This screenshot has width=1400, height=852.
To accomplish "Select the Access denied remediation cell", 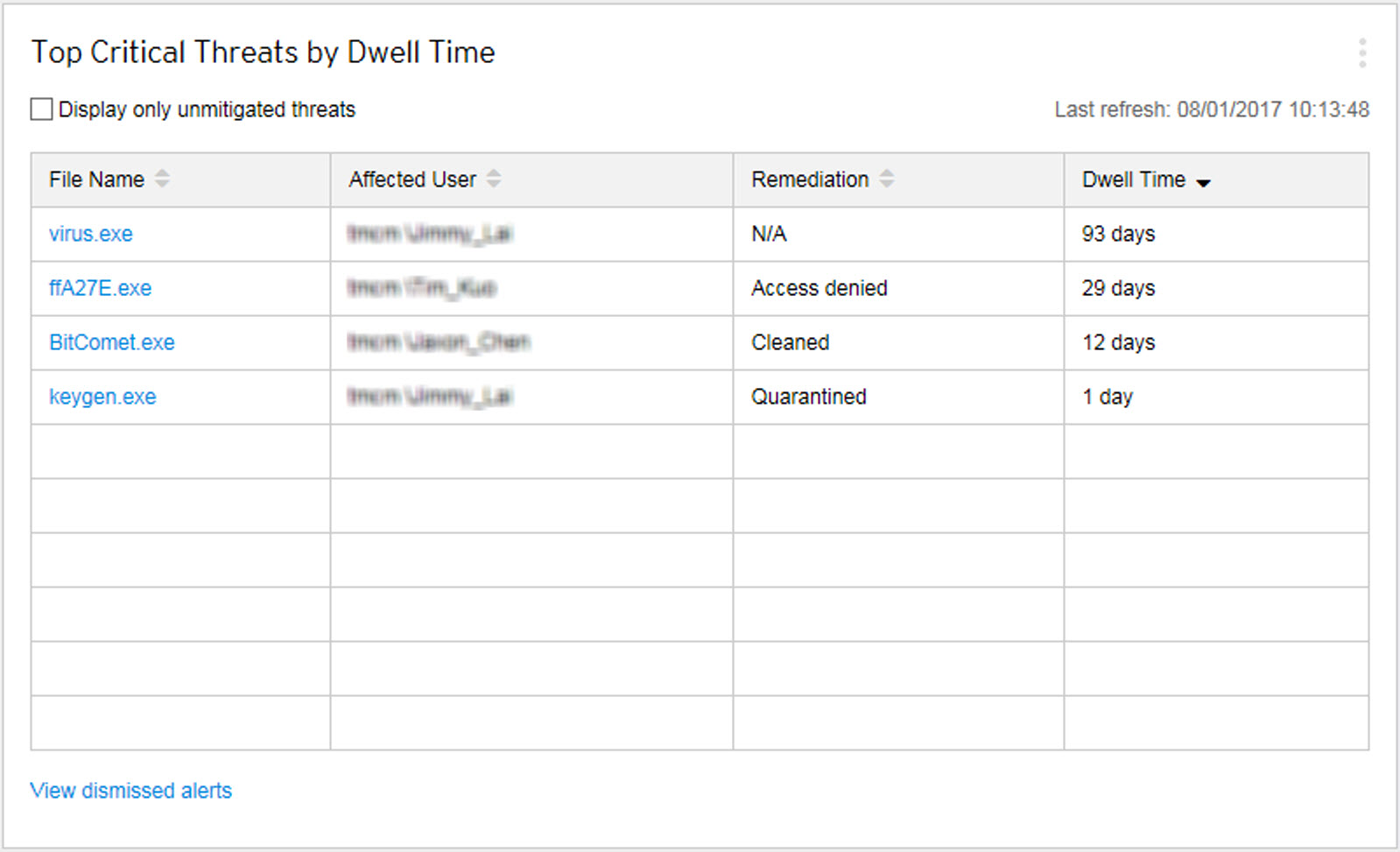I will pyautogui.click(x=820, y=288).
